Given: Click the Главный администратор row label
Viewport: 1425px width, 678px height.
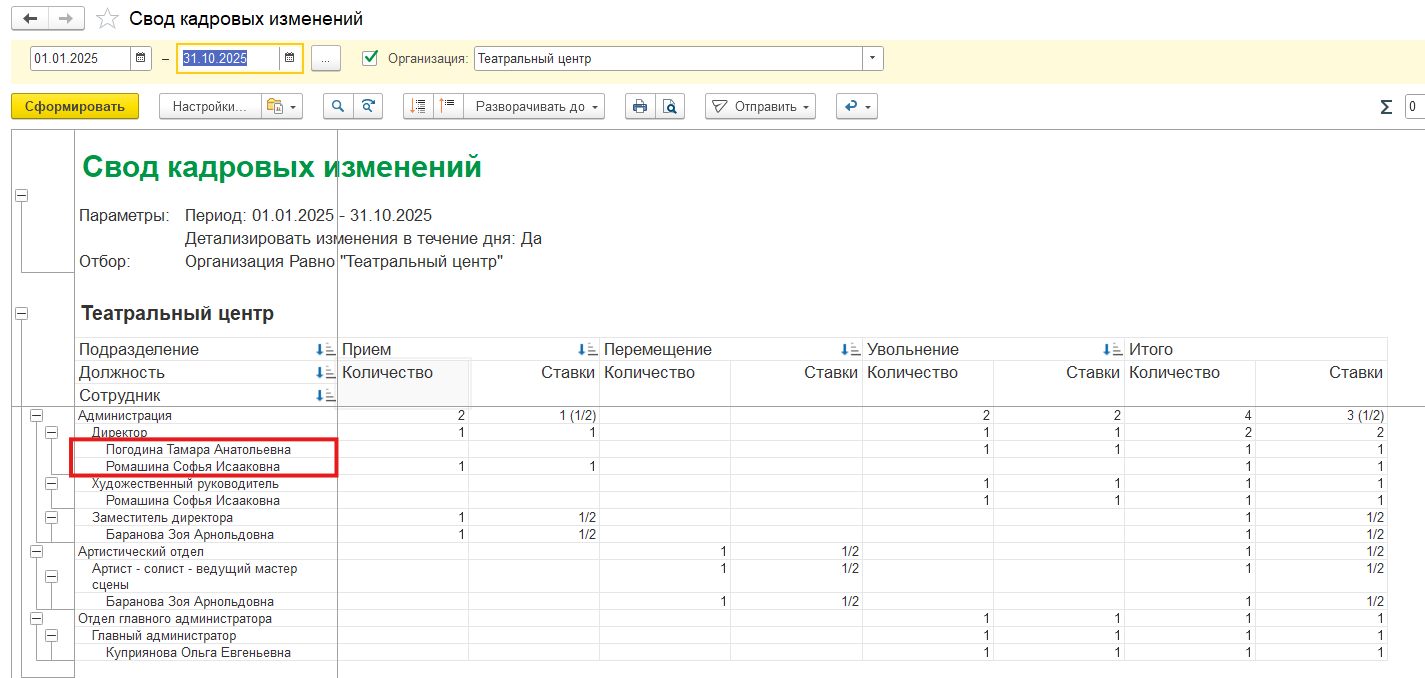Looking at the screenshot, I should pos(164,635).
